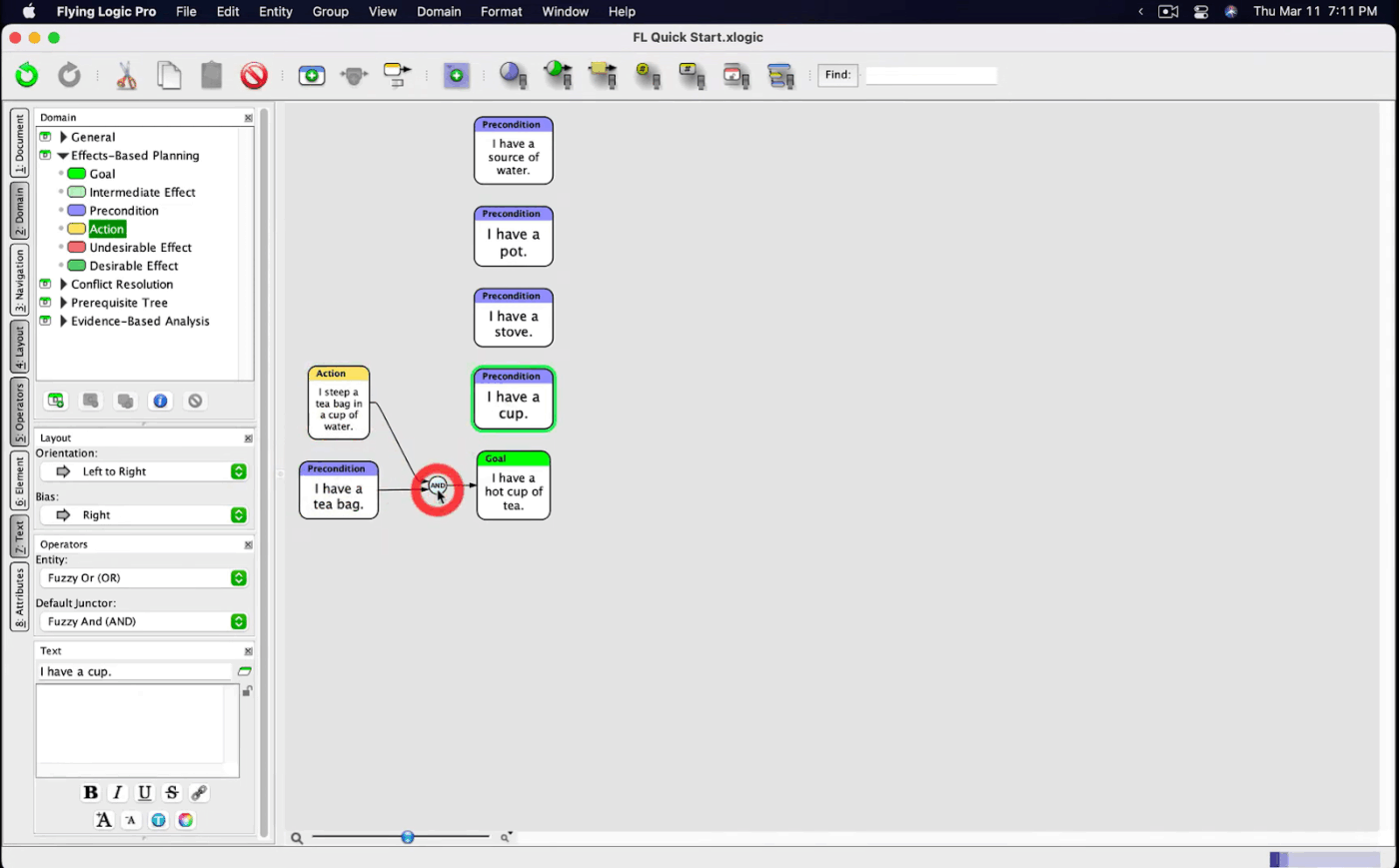The image size is (1399, 868).
Task: Select the Undesirable Effect entity class
Action: point(140,248)
